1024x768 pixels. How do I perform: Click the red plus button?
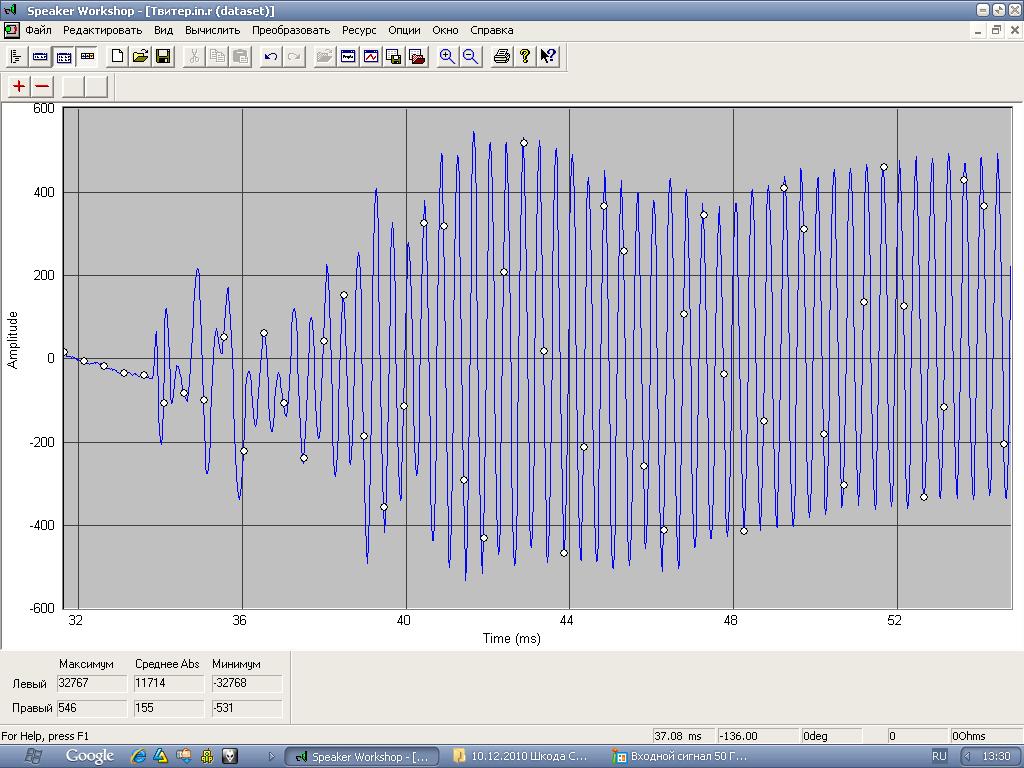tap(19, 86)
